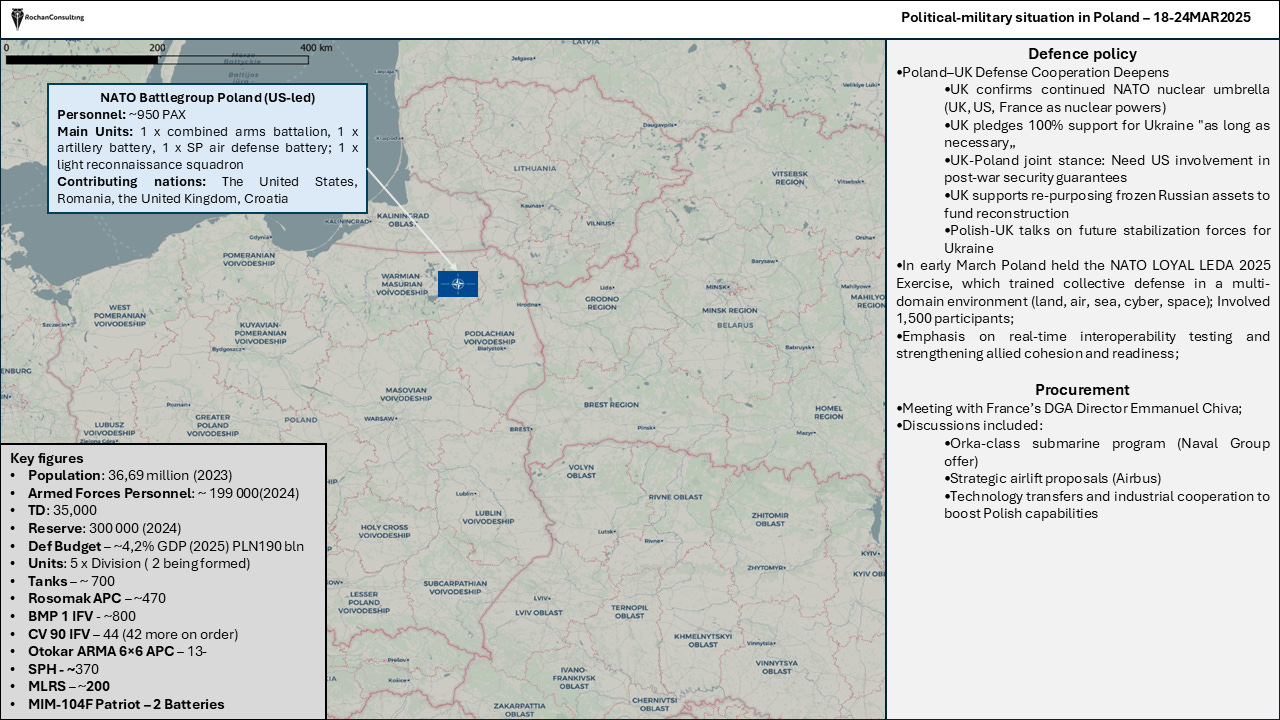Click the 'MINSK REGION' map label
The height and width of the screenshot is (720, 1280).
pos(729,311)
